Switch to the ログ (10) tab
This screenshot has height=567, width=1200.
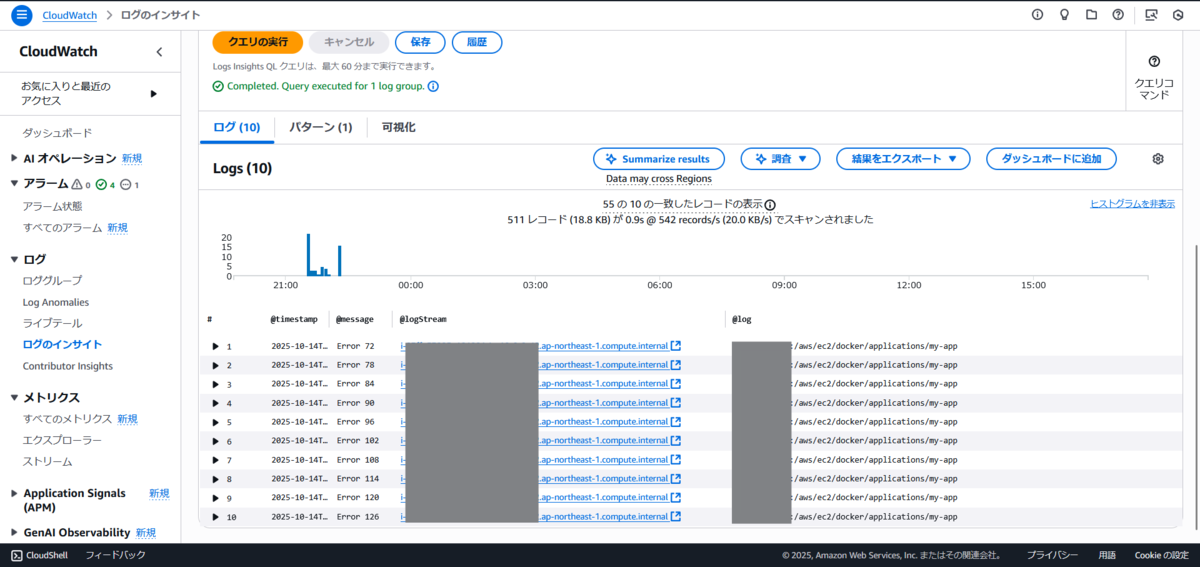click(x=237, y=128)
